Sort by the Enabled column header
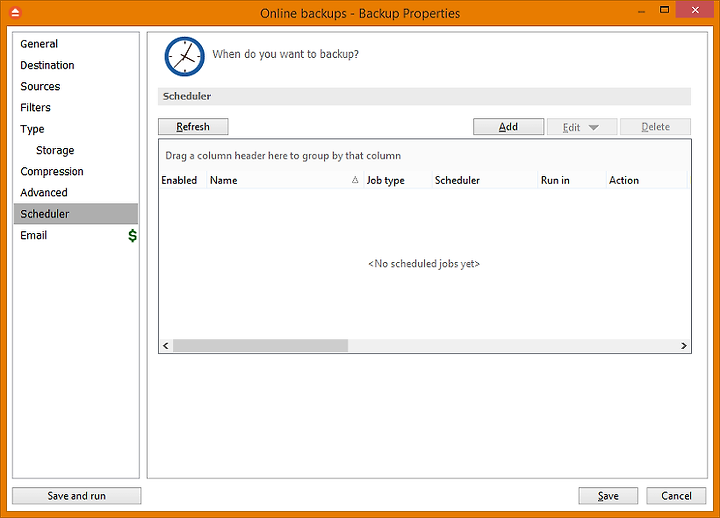Viewport: 720px width, 518px height. 182,180
